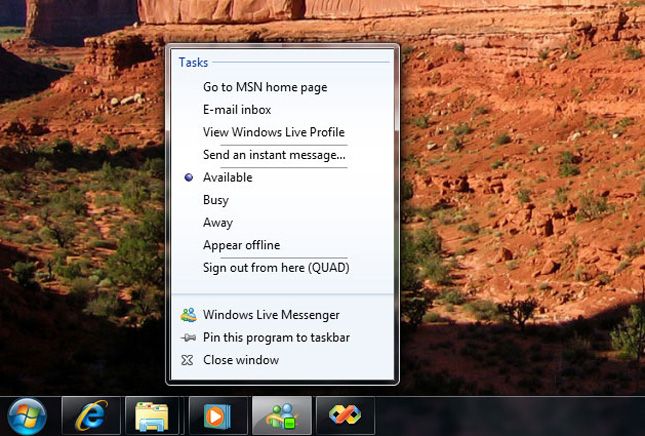The height and width of the screenshot is (436, 645).
Task: Choose Go to MSN home page
Action: pos(265,87)
